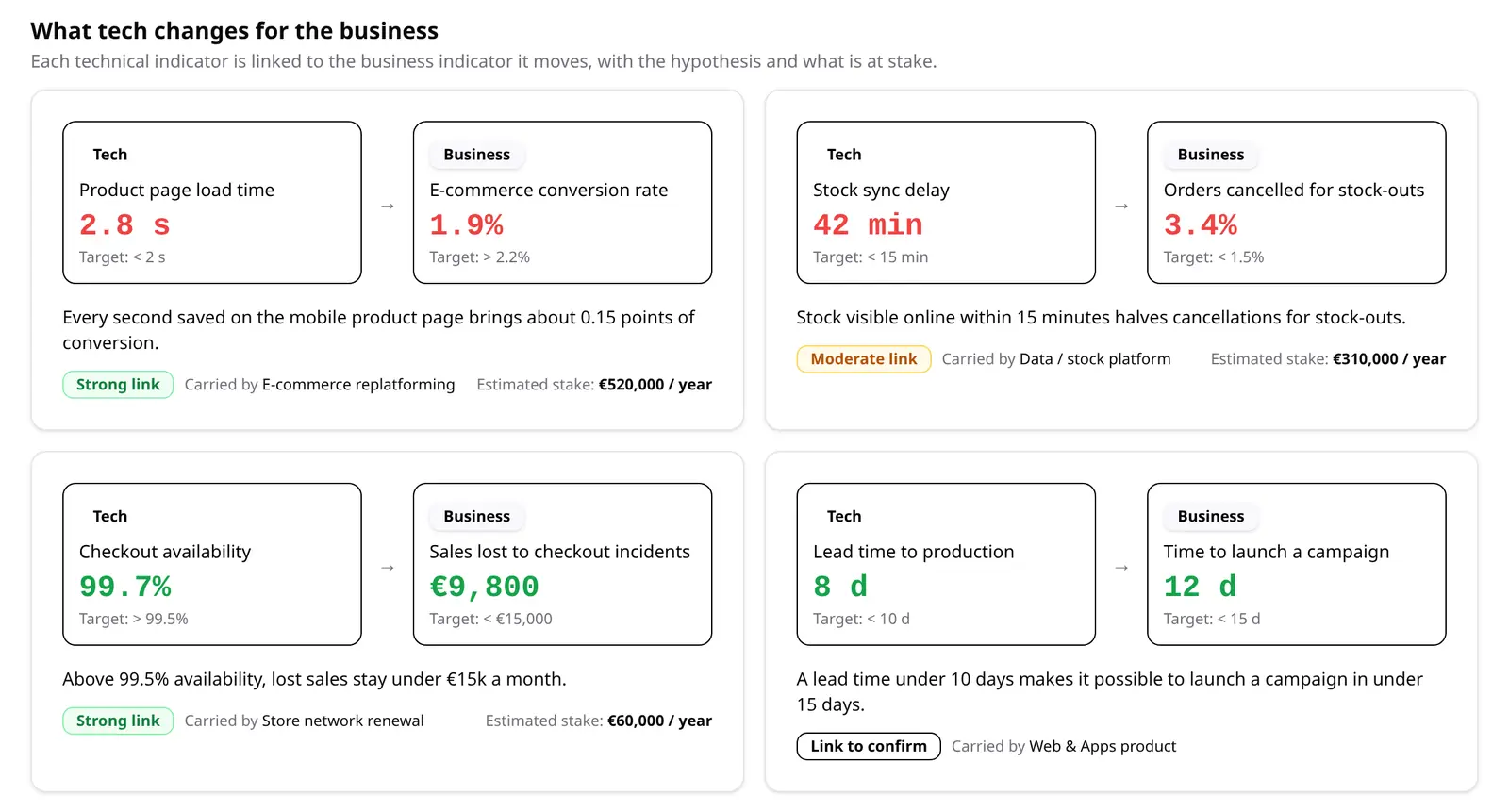Click Carried by E-commerce replatforming

click(320, 385)
